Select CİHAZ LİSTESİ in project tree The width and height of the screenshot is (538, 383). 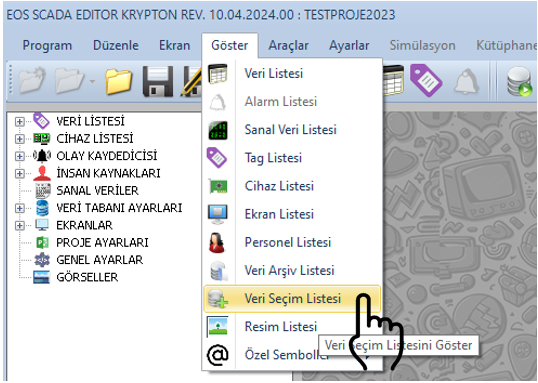pos(95,139)
